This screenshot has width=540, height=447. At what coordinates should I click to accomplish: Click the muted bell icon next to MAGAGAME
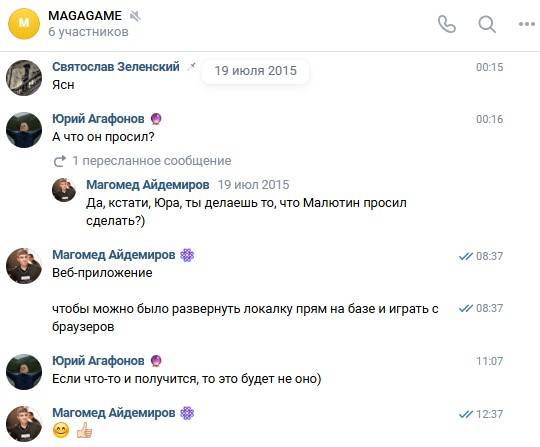pyautogui.click(x=135, y=16)
